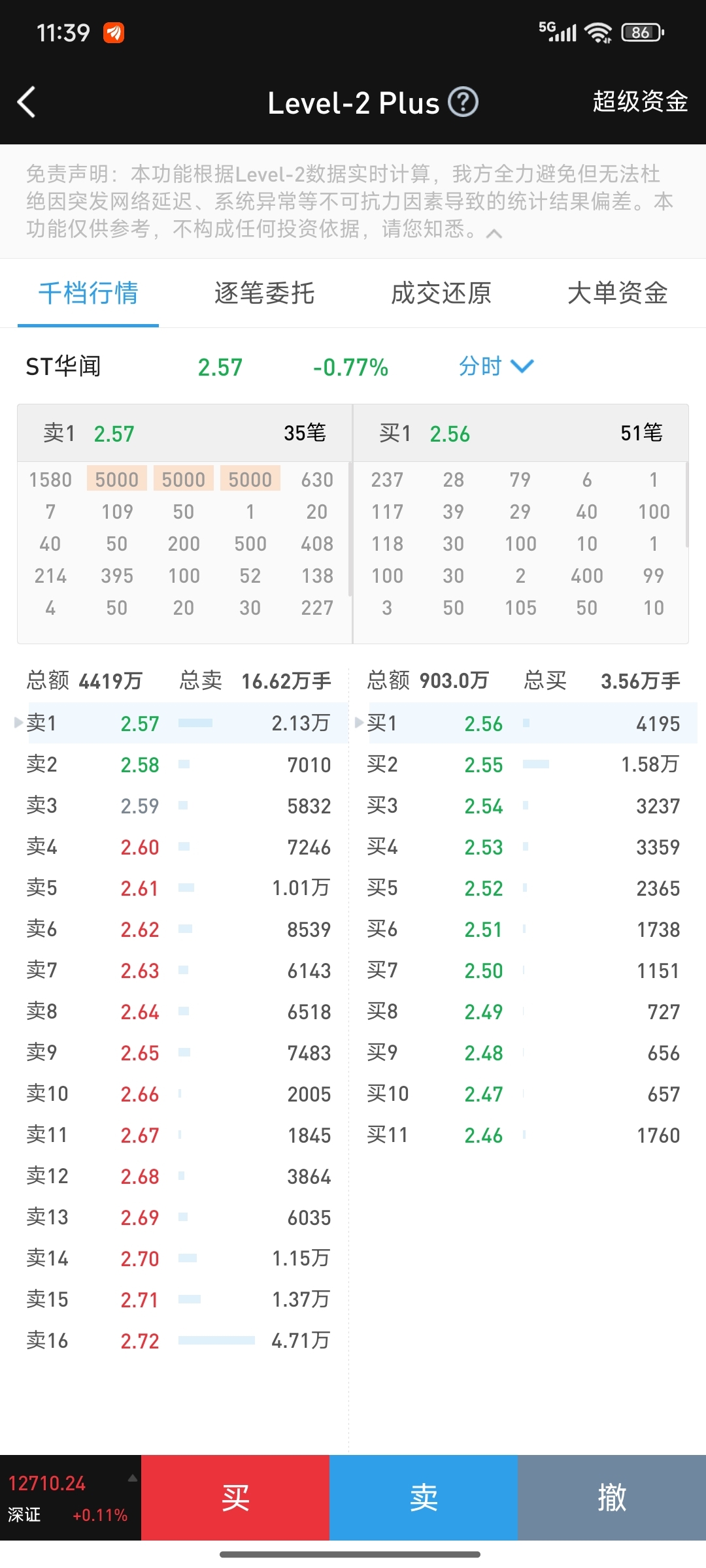The width and height of the screenshot is (706, 1568).
Task: Select 卖7 price 2.63 row
Action: (178, 970)
